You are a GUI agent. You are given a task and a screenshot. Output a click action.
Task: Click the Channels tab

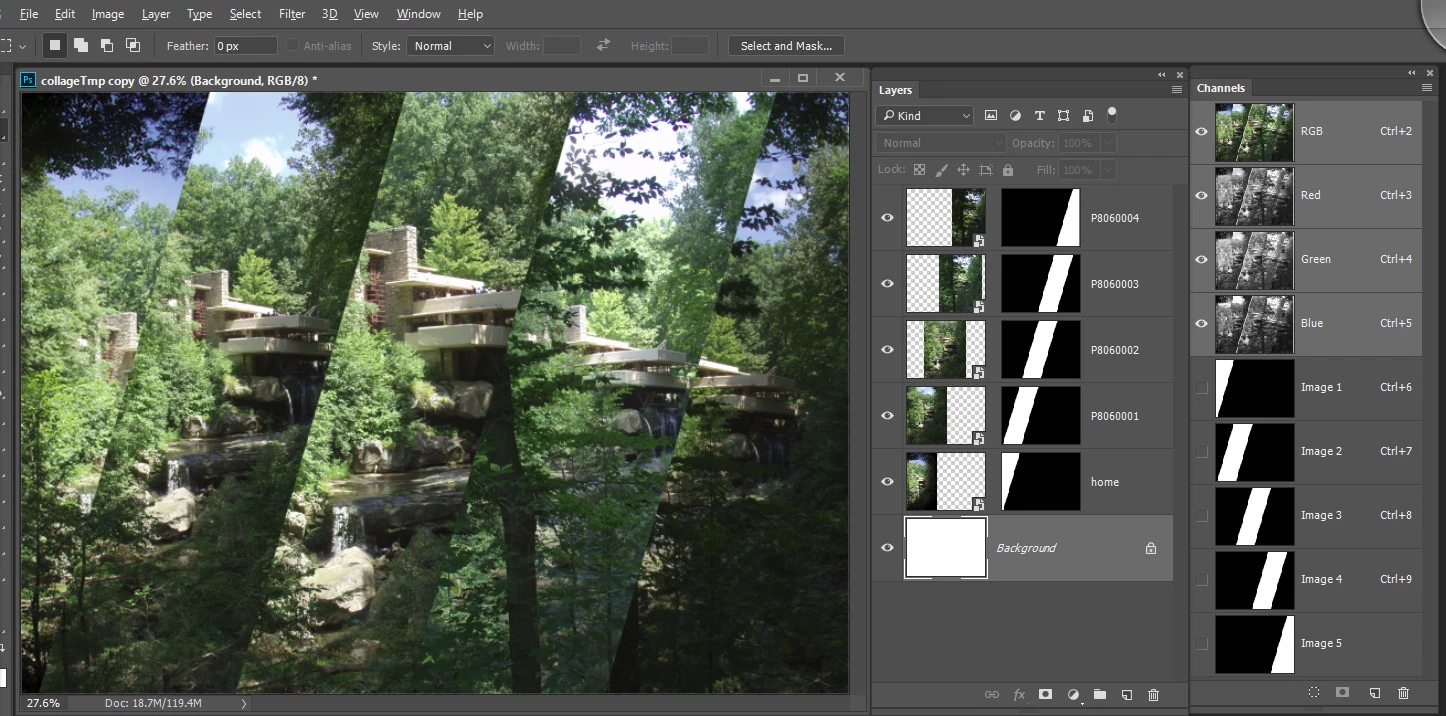pyautogui.click(x=1221, y=88)
